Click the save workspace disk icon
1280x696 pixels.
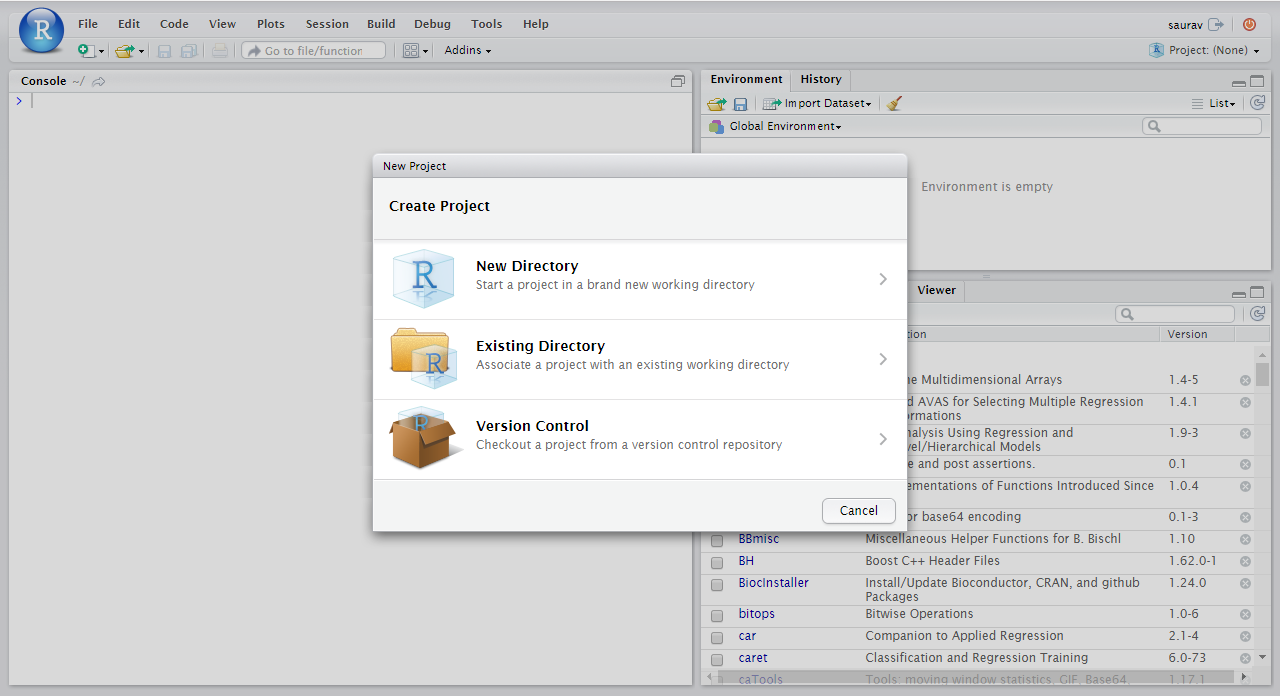[741, 103]
